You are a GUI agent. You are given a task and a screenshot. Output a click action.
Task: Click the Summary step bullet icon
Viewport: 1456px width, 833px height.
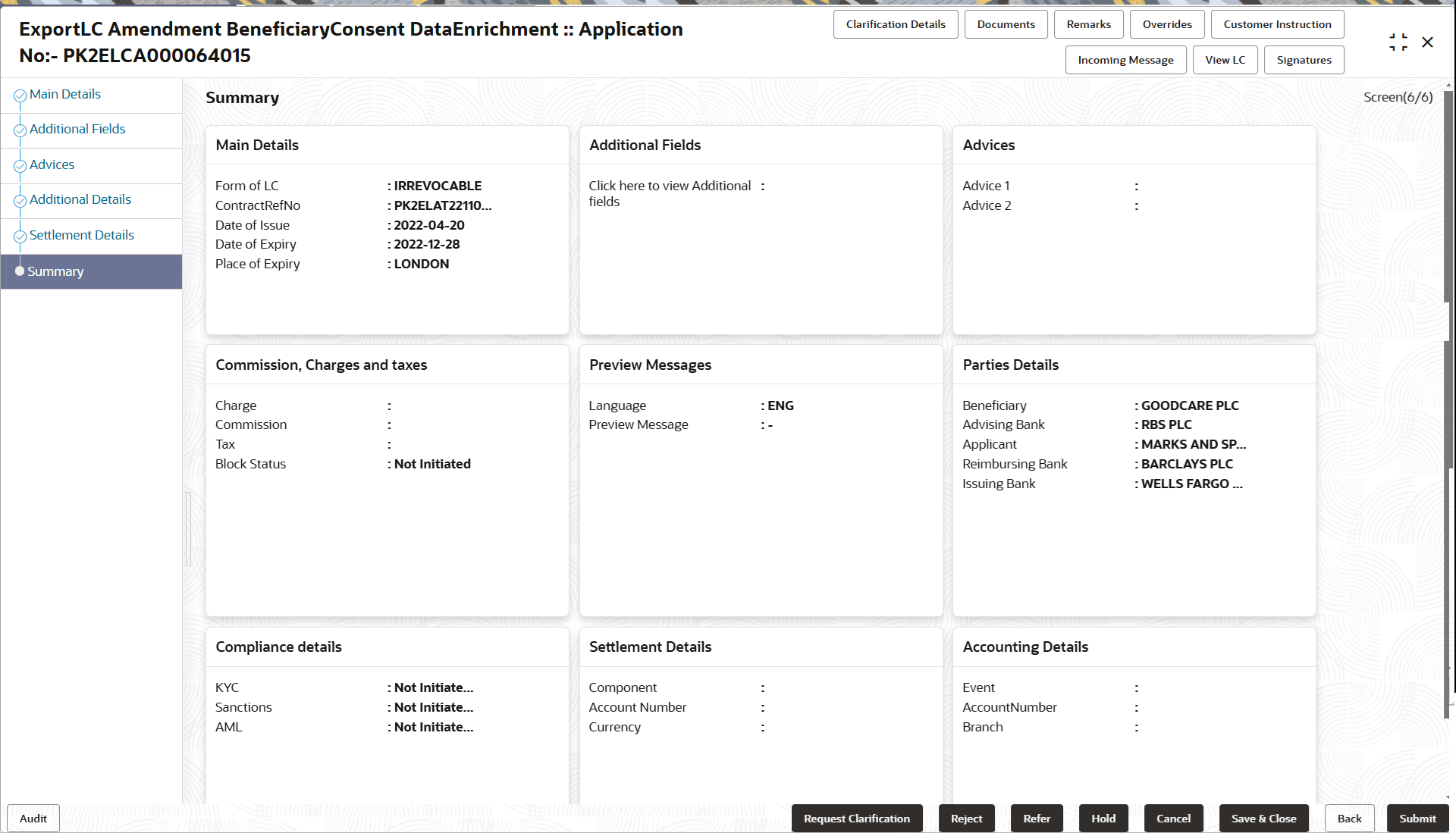(x=20, y=271)
